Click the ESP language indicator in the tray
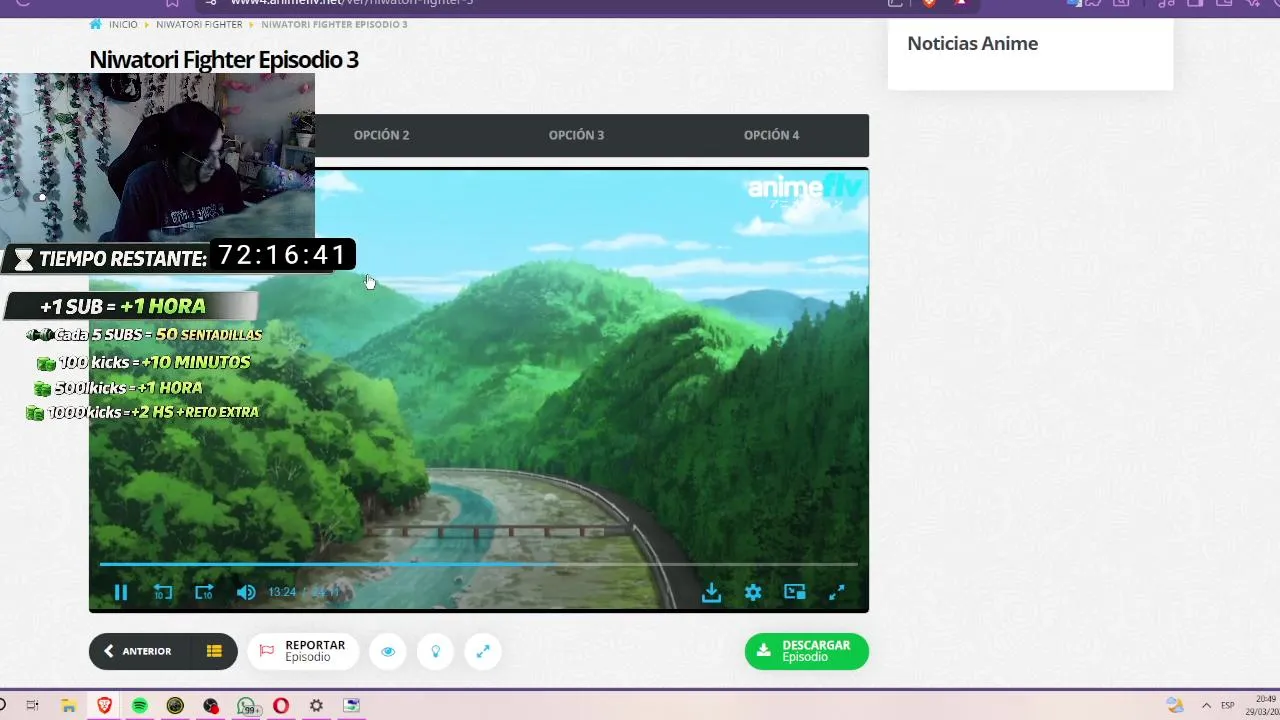The width and height of the screenshot is (1280, 720). click(x=1228, y=705)
